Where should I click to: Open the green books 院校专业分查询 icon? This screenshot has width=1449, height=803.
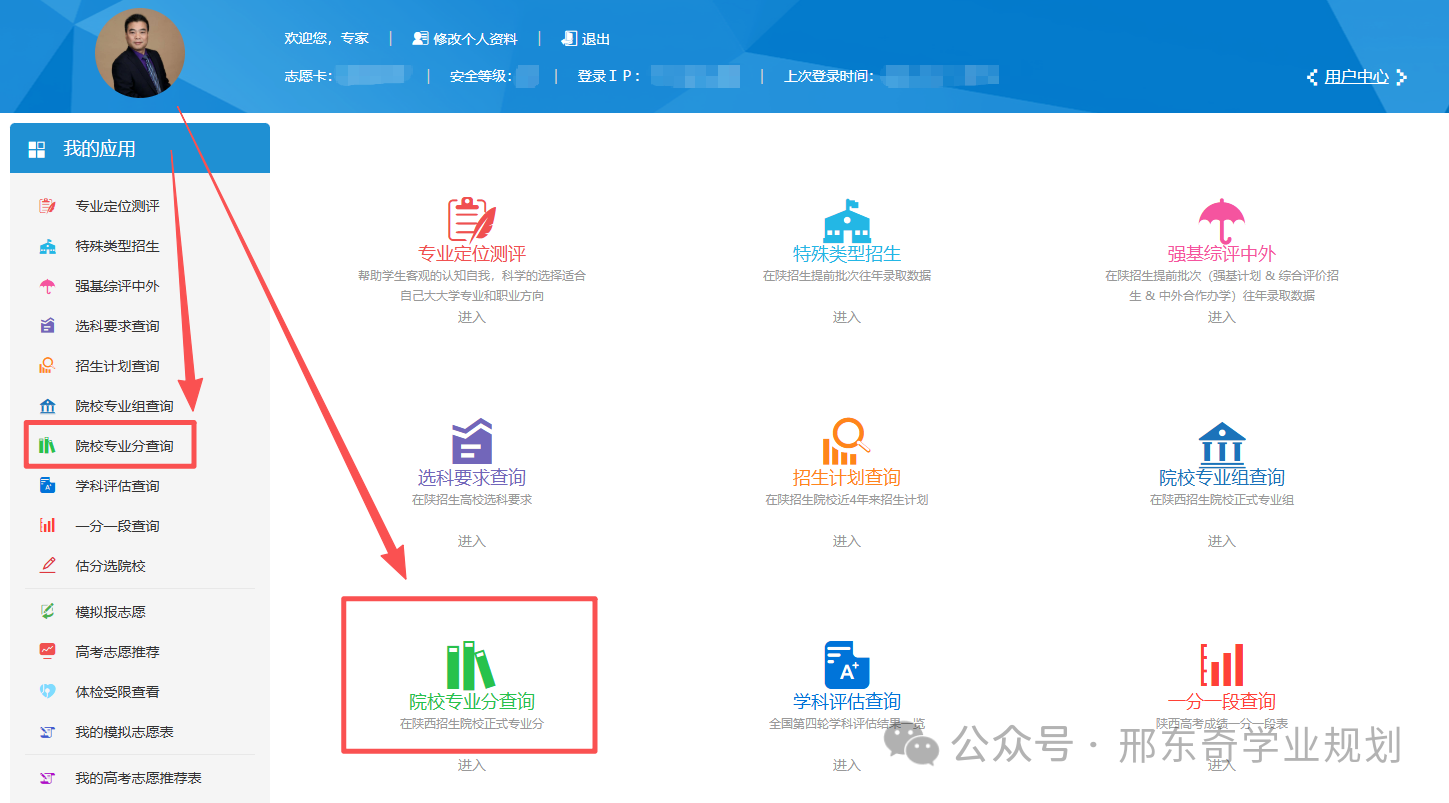(x=471, y=666)
